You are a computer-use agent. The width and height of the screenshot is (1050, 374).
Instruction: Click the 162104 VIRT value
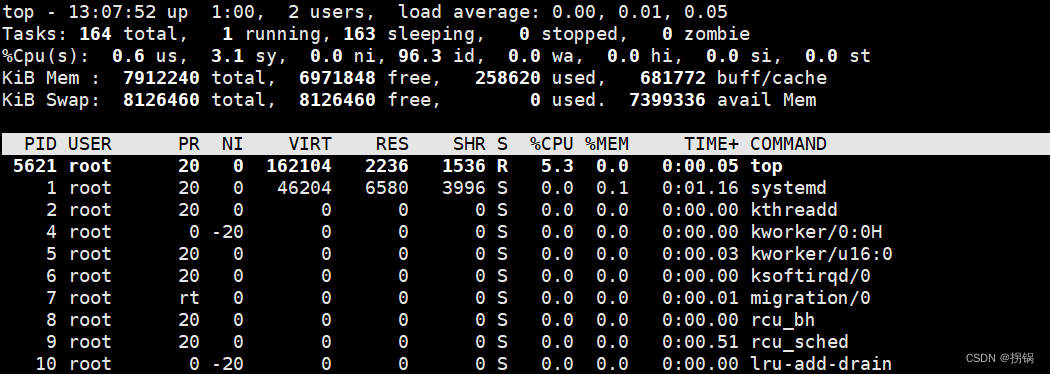299,166
